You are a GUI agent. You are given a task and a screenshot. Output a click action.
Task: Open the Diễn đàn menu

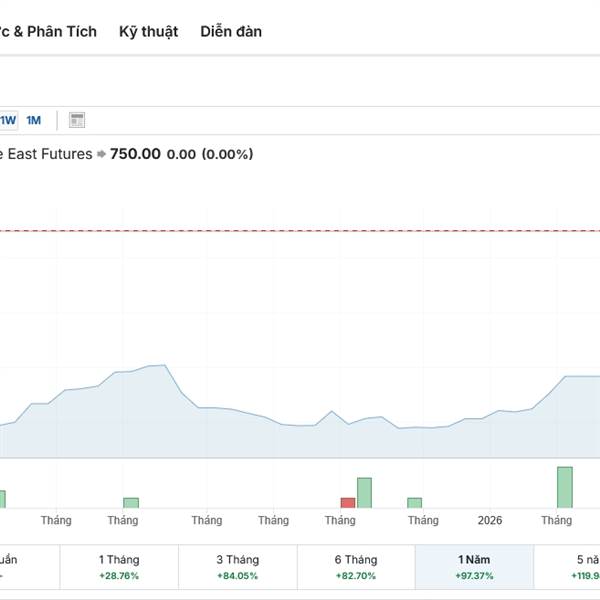click(231, 31)
